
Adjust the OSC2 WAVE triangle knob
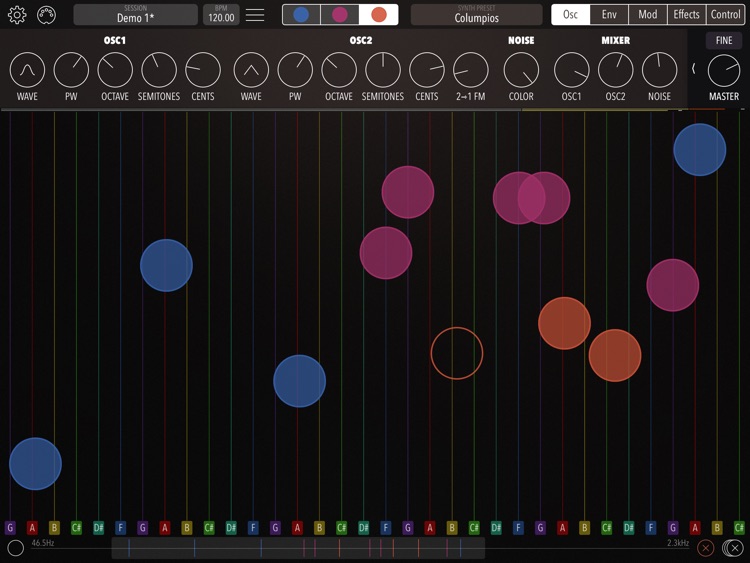(251, 70)
